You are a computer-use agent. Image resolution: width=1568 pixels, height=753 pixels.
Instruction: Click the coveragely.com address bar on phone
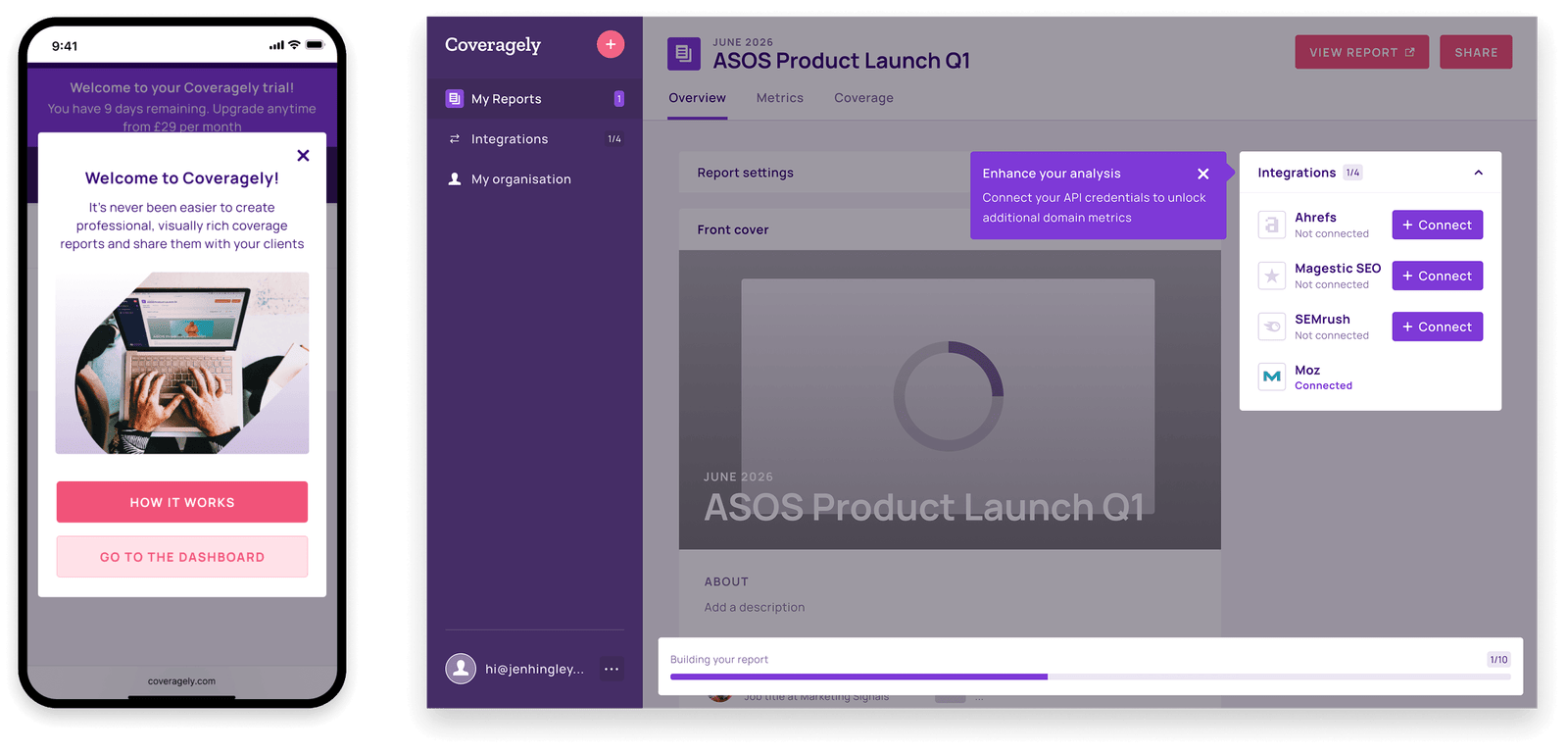point(181,681)
